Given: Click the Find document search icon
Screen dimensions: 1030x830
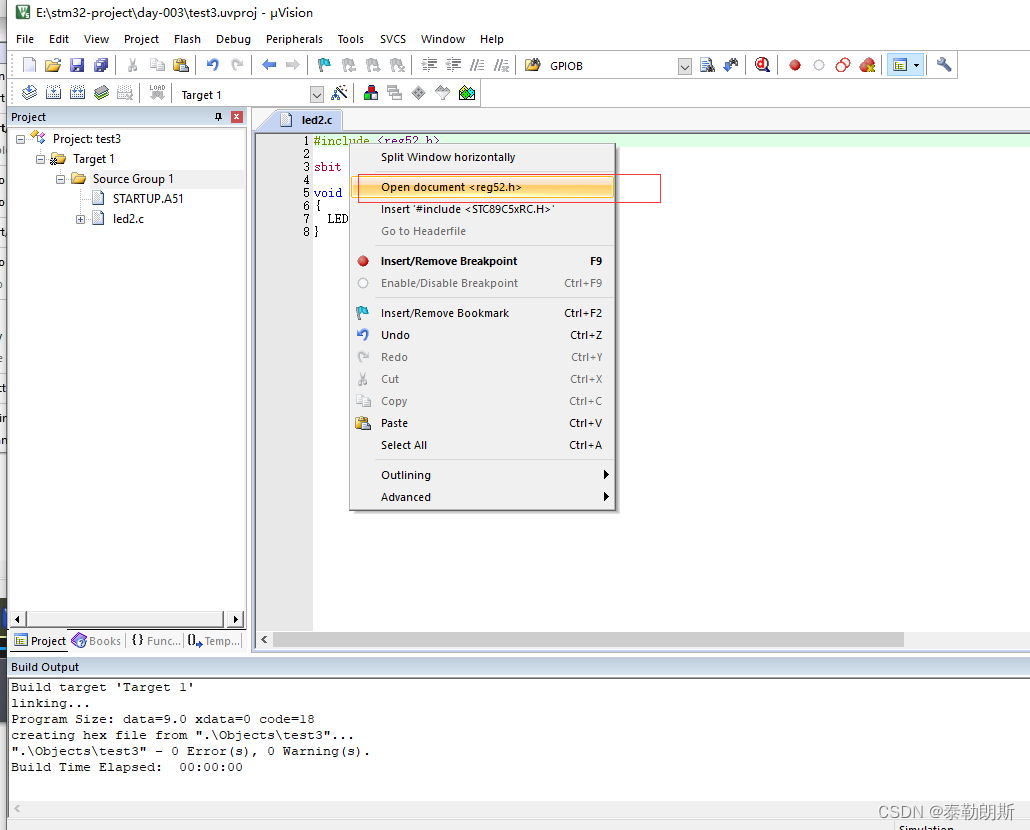Looking at the screenshot, I should click(707, 65).
